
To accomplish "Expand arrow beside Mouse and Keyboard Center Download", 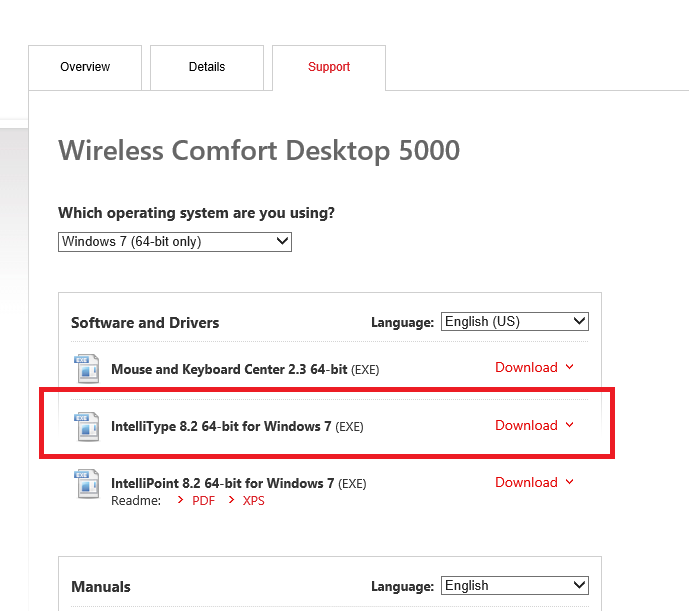I will click(x=569, y=367).
